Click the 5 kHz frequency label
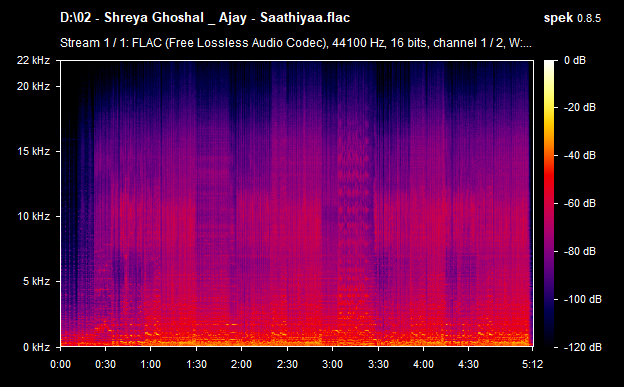This screenshot has width=624, height=387. pos(36,281)
